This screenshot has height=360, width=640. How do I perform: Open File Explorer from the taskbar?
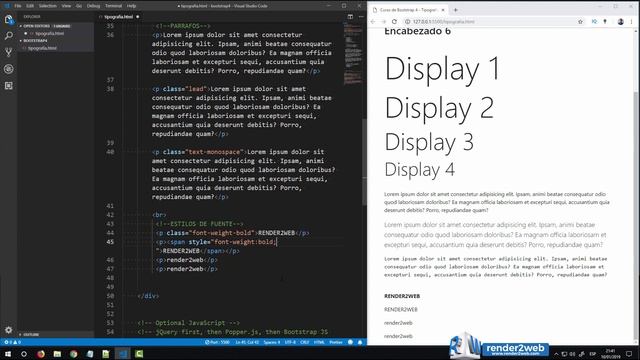point(57,353)
